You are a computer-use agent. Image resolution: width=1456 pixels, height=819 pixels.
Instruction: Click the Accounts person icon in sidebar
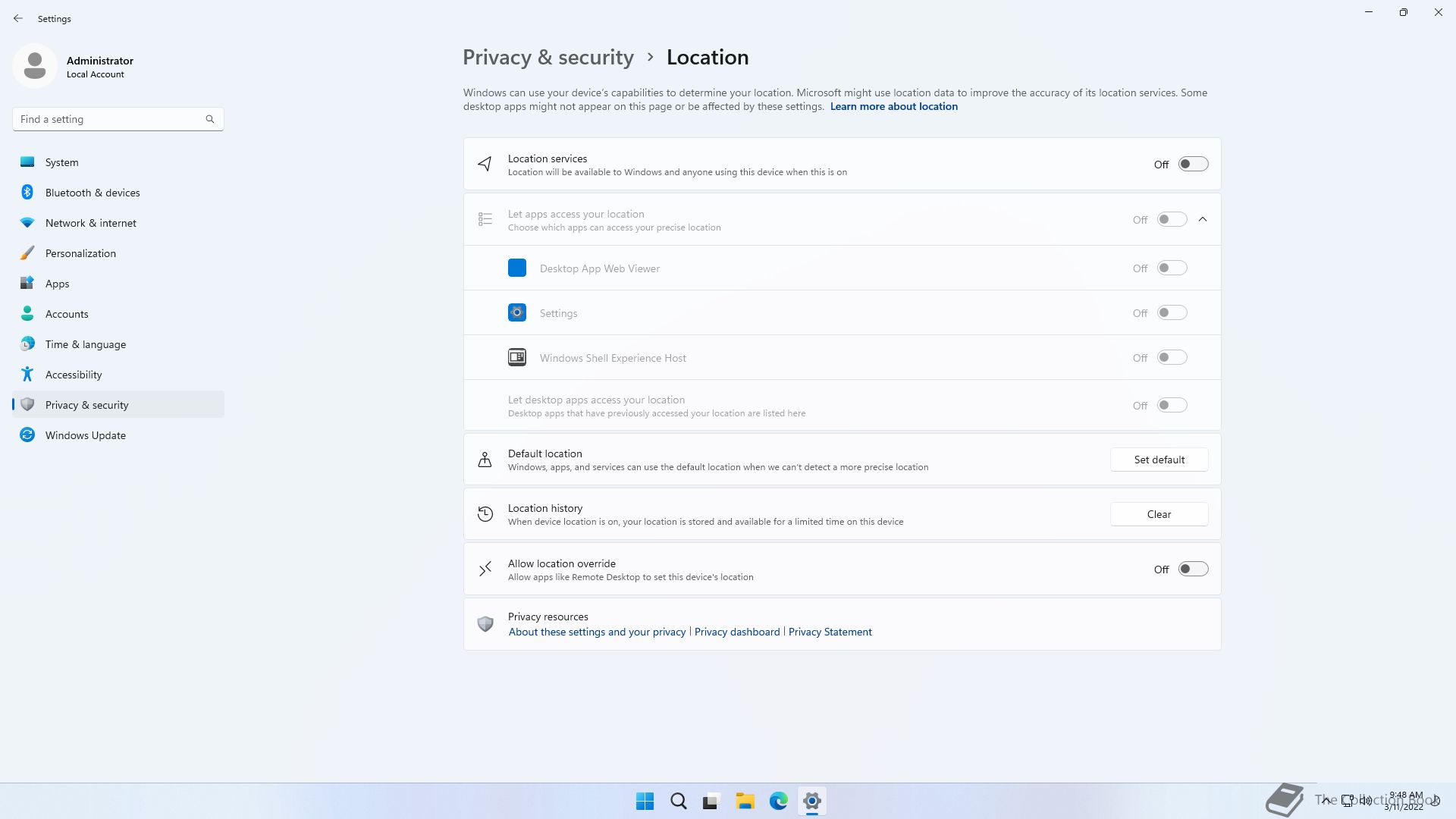[x=27, y=313]
